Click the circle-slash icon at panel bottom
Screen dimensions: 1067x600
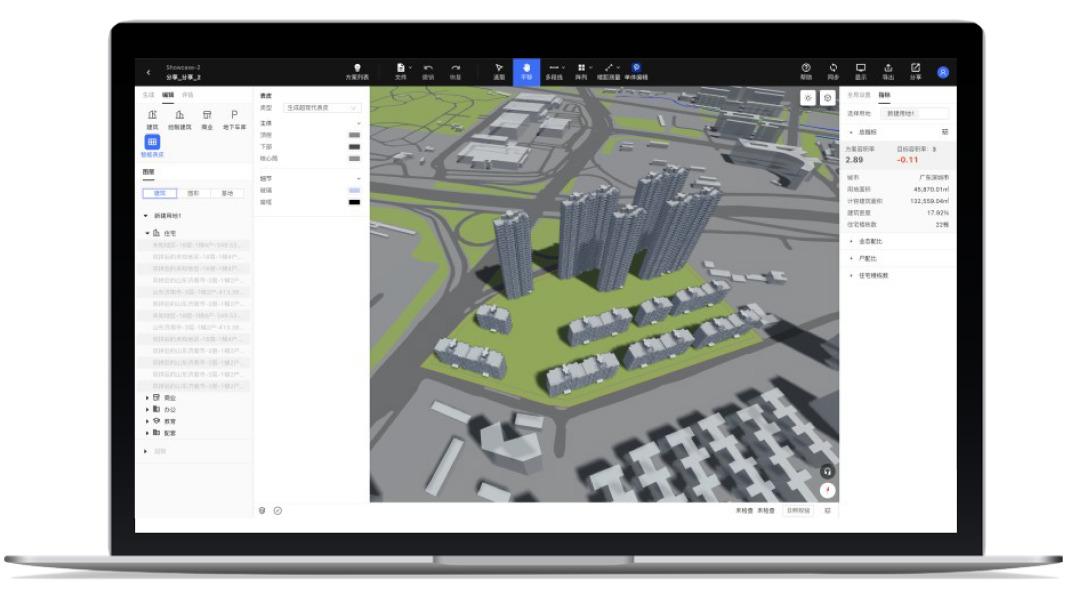[278, 510]
